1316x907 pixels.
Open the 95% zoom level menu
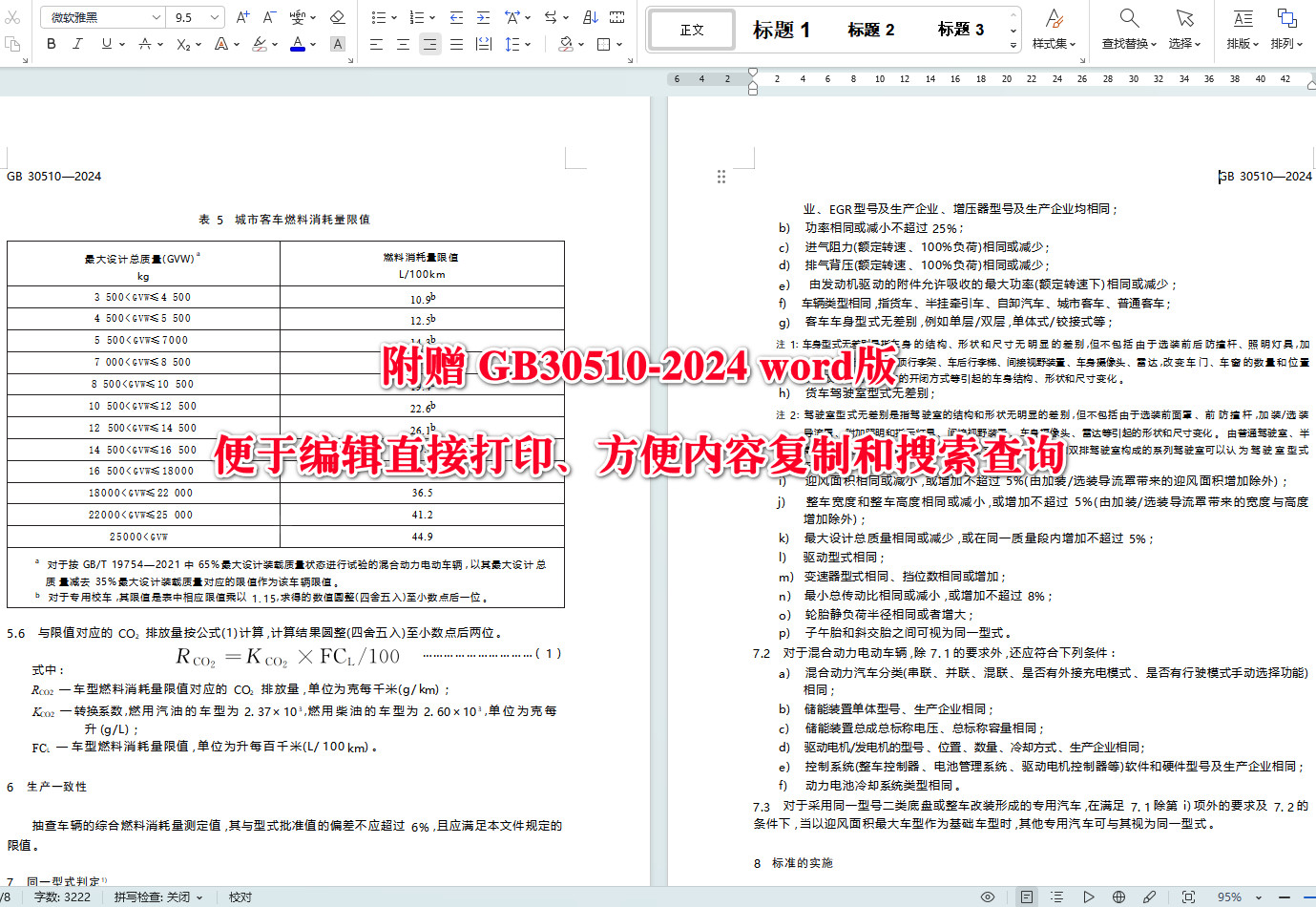[1240, 896]
